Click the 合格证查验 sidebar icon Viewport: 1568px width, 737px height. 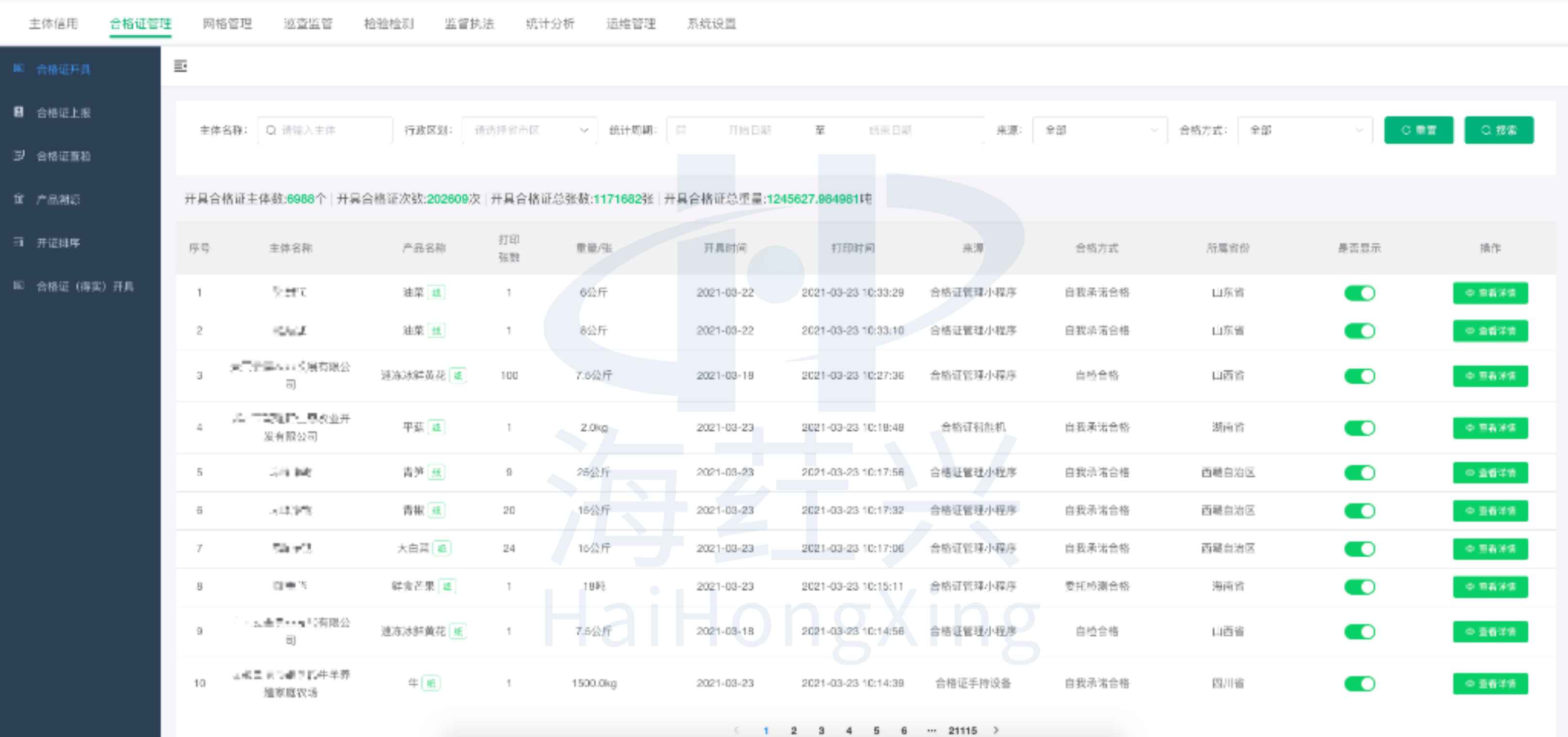pyautogui.click(x=19, y=156)
